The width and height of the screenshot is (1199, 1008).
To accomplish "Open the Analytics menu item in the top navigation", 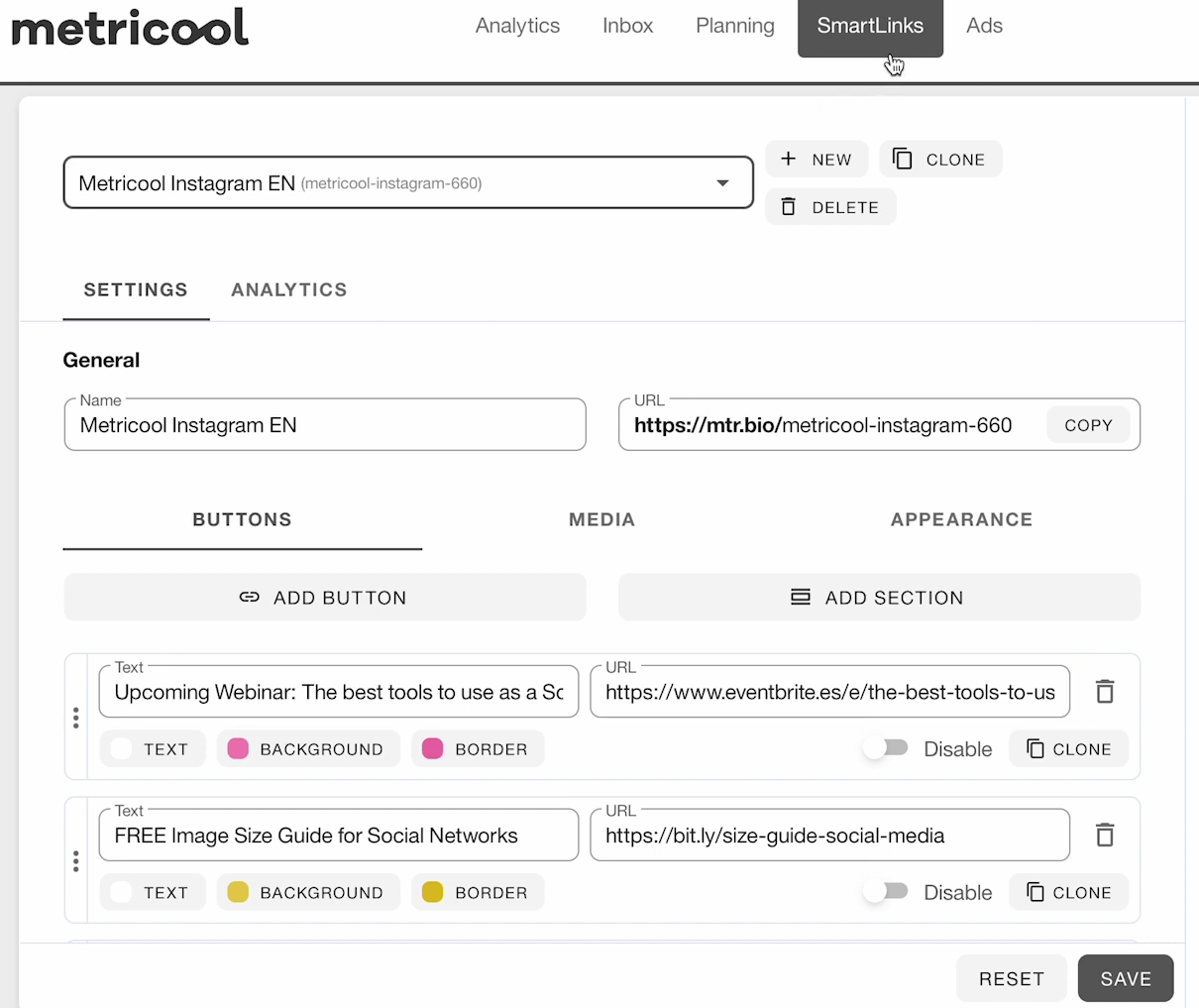I will click(517, 26).
